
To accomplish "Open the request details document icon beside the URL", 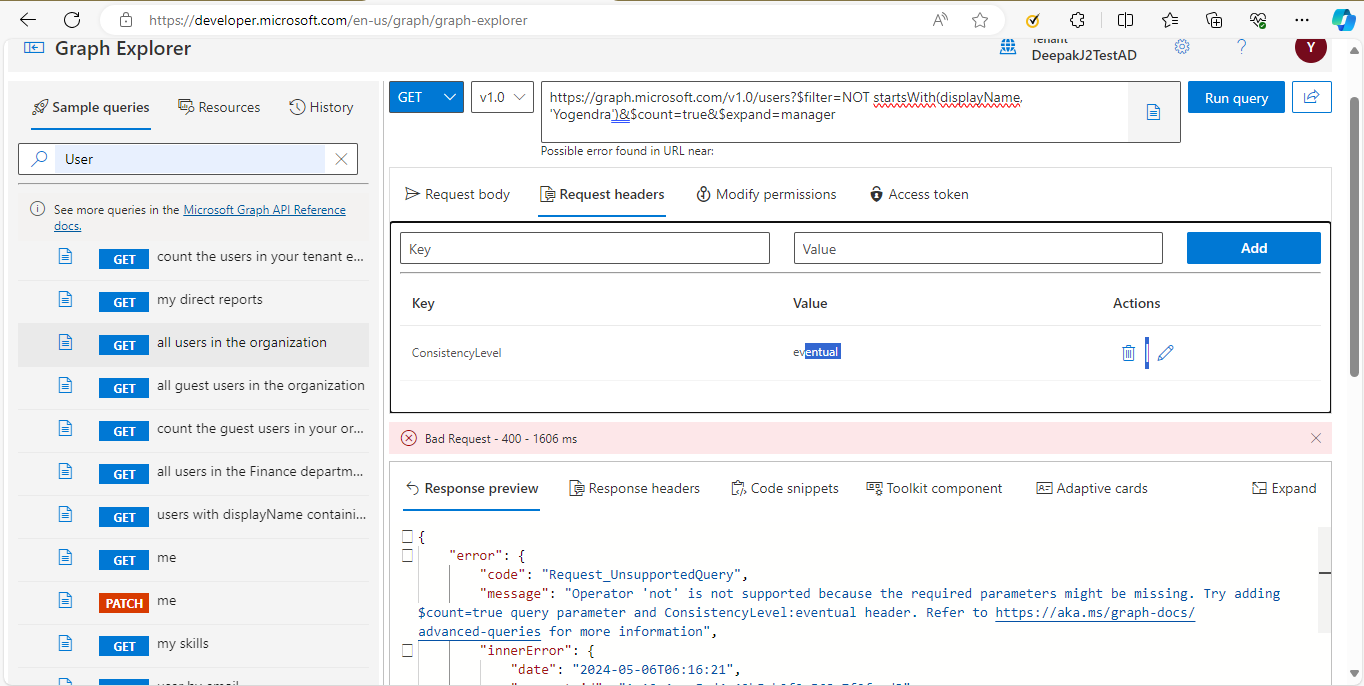I will (x=1153, y=112).
